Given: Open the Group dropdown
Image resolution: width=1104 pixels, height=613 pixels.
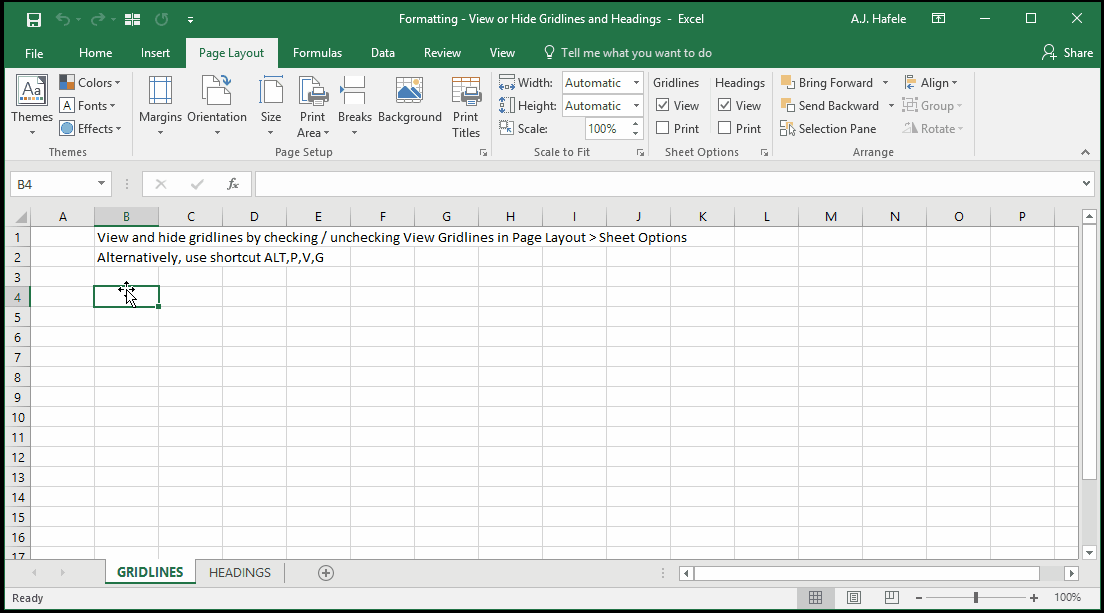Looking at the screenshot, I should 932,106.
